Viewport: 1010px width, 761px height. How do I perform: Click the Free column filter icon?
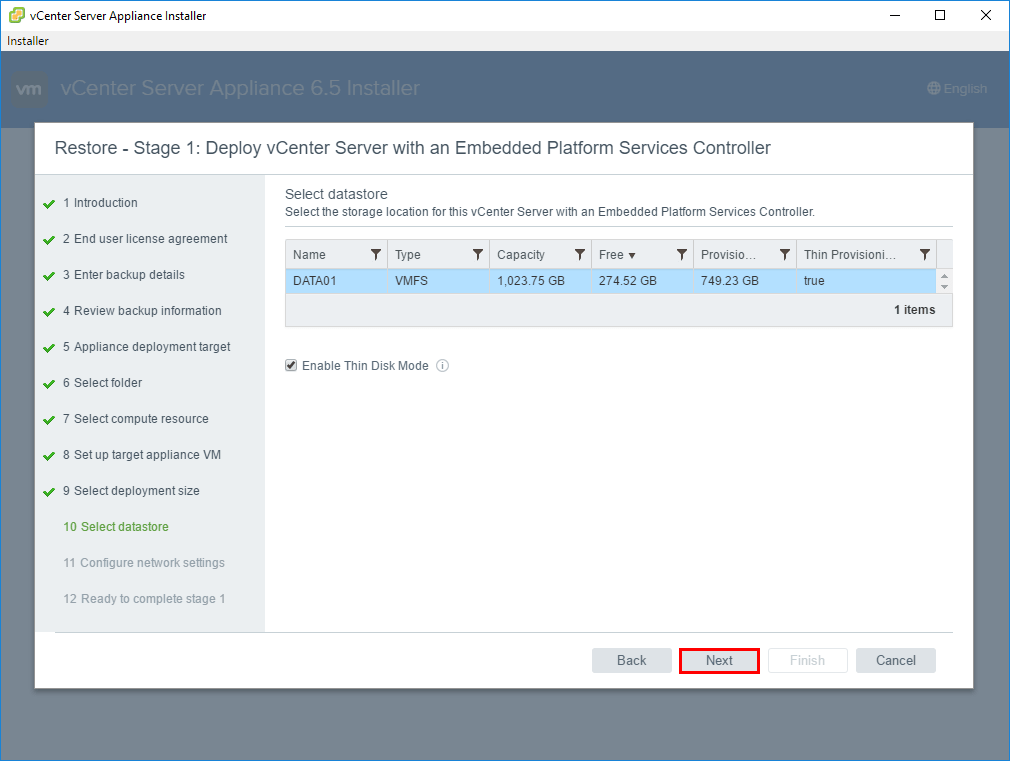(681, 255)
